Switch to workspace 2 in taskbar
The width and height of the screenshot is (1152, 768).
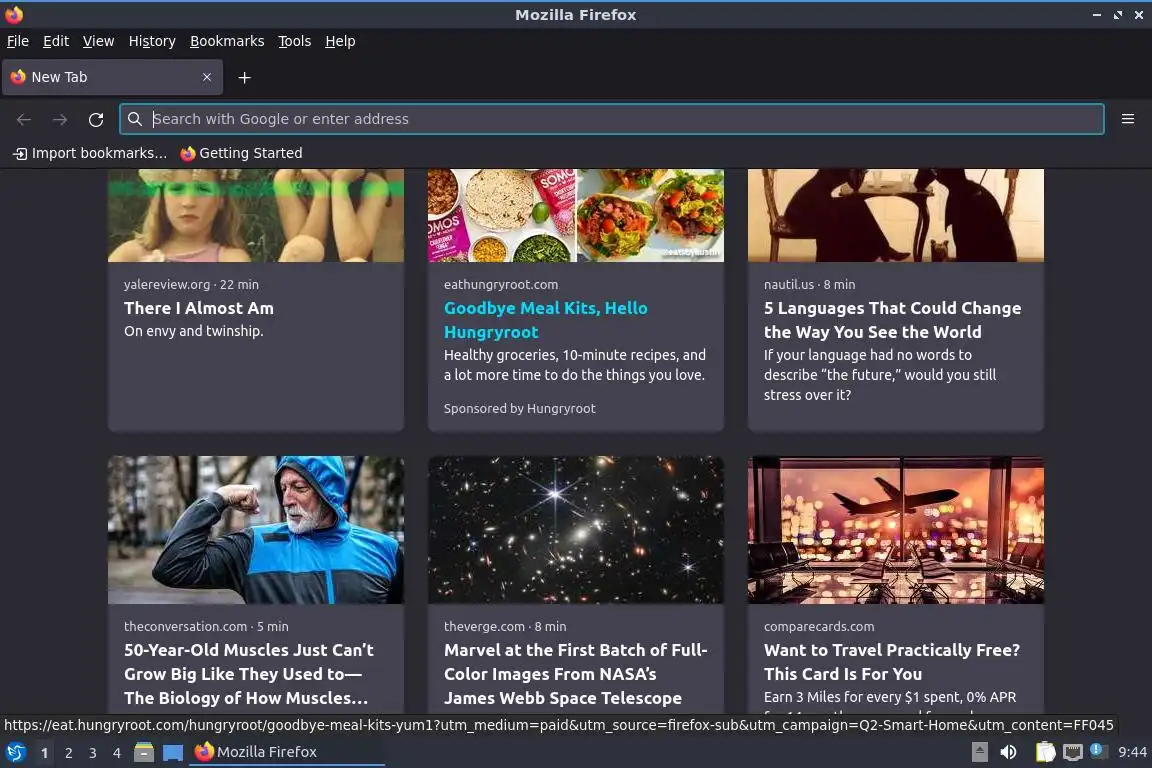point(68,753)
